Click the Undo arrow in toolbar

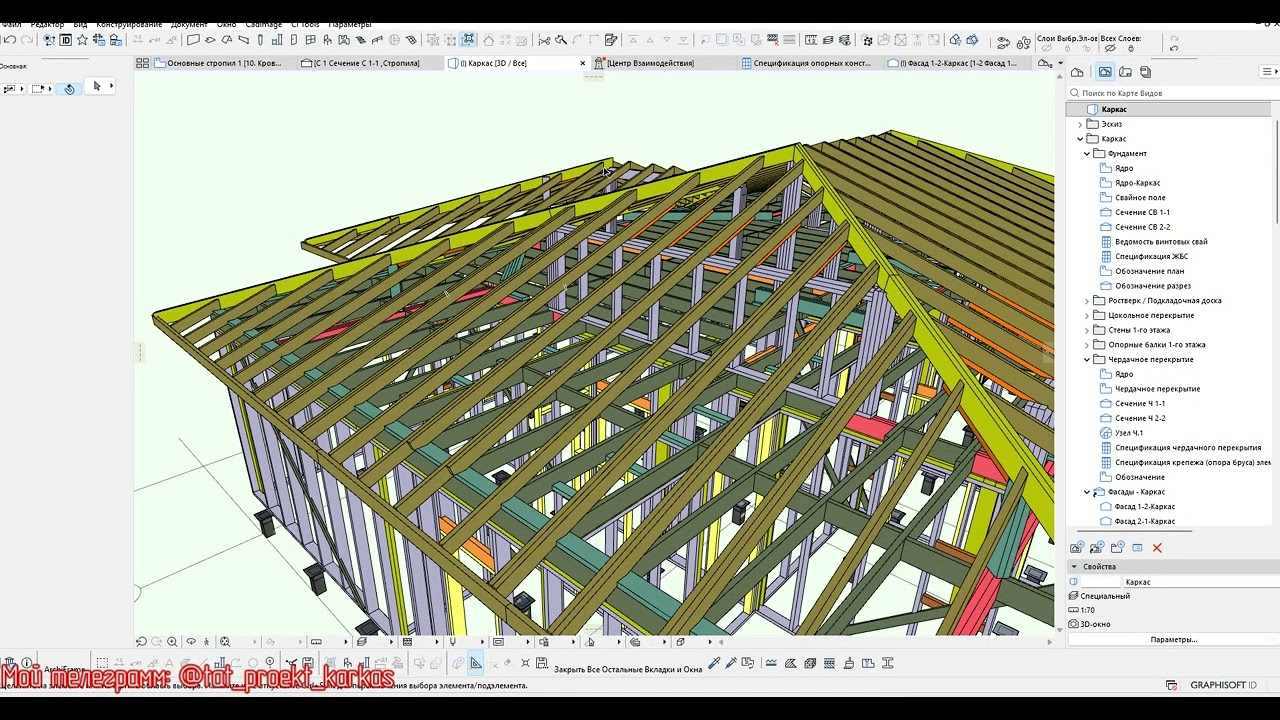pos(10,40)
